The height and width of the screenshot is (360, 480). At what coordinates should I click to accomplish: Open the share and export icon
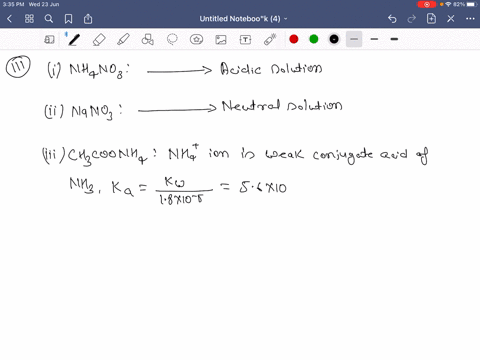click(x=88, y=19)
